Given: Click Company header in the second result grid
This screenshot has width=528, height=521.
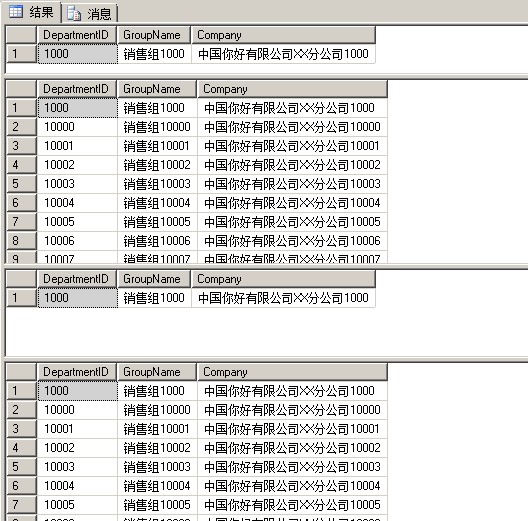Looking at the screenshot, I should coord(292,89).
